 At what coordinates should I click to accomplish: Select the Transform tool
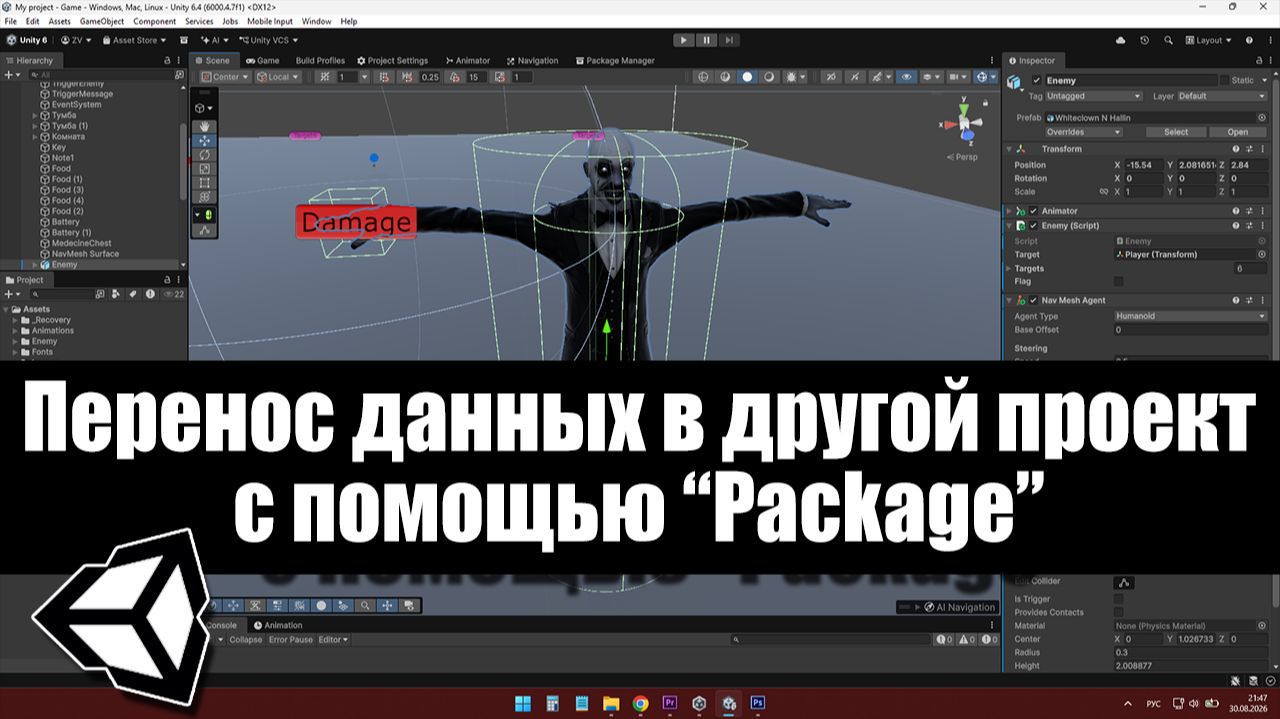tap(205, 197)
